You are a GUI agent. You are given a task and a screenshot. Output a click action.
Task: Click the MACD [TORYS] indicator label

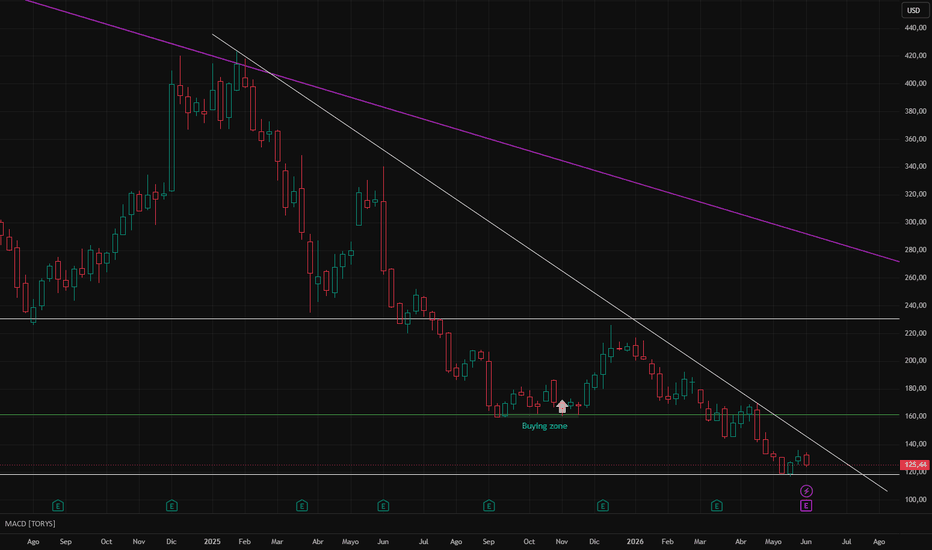30,523
